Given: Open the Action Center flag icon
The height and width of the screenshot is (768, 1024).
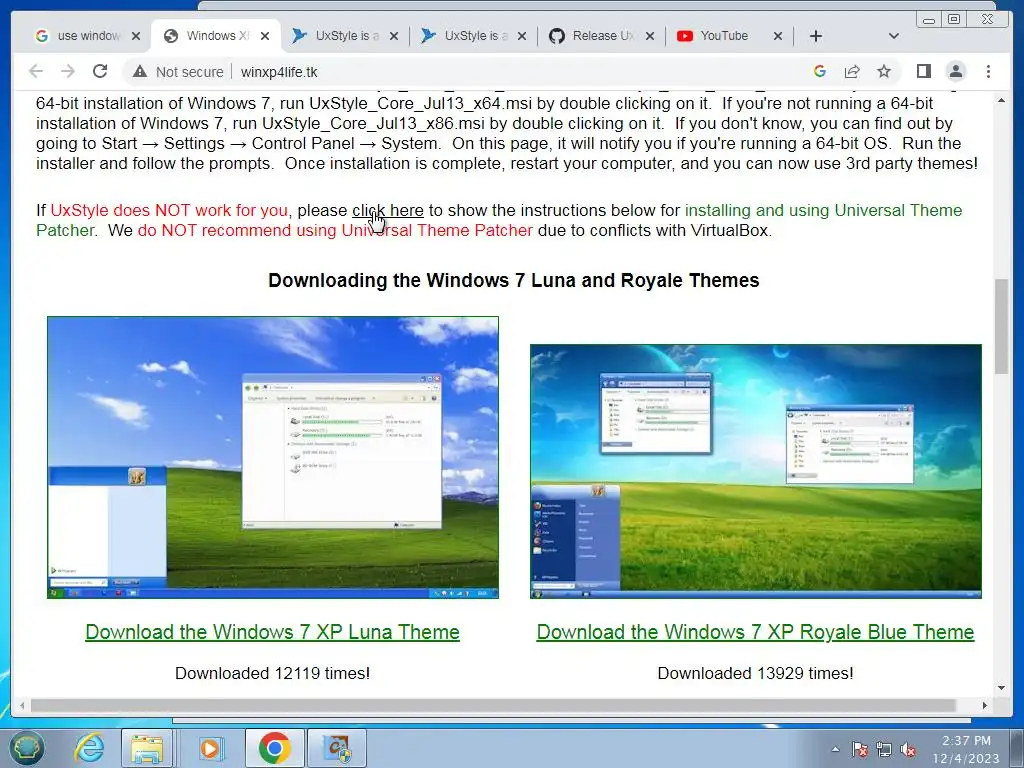Looking at the screenshot, I should click(859, 750).
